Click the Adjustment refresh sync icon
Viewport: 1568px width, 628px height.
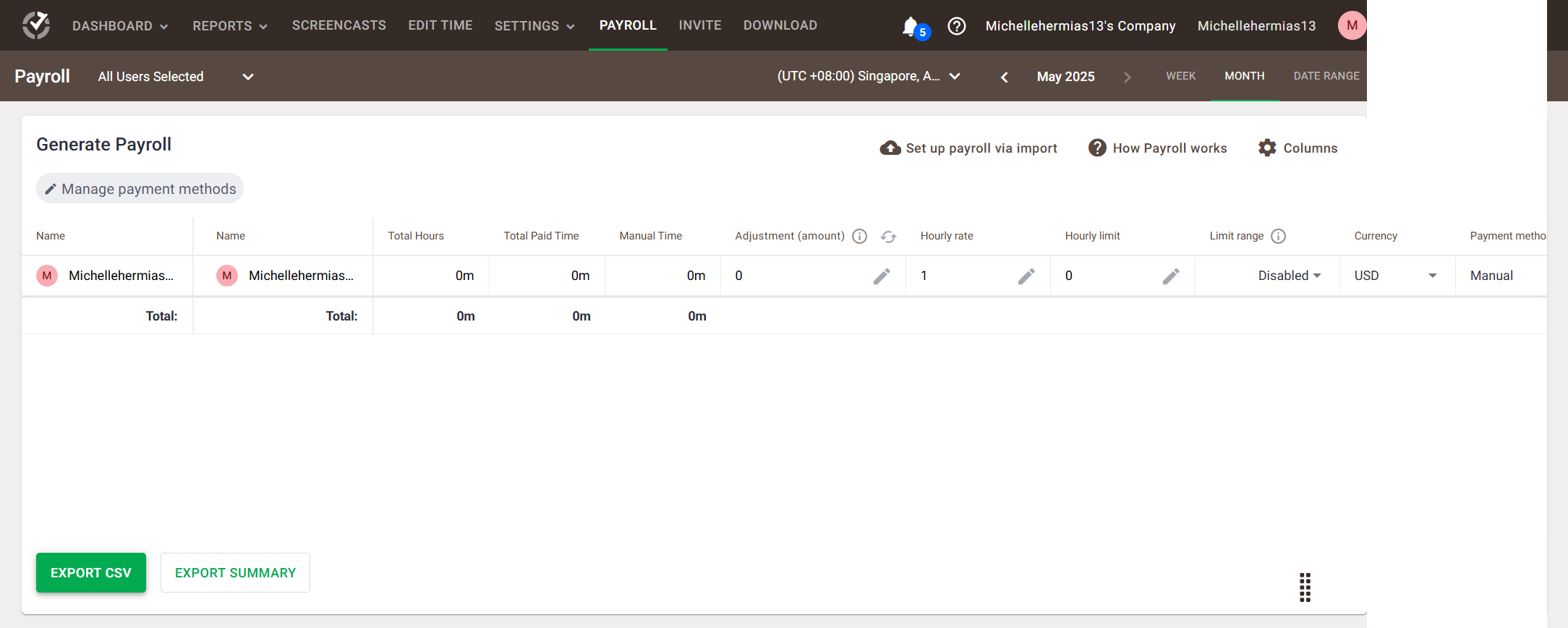coord(888,237)
